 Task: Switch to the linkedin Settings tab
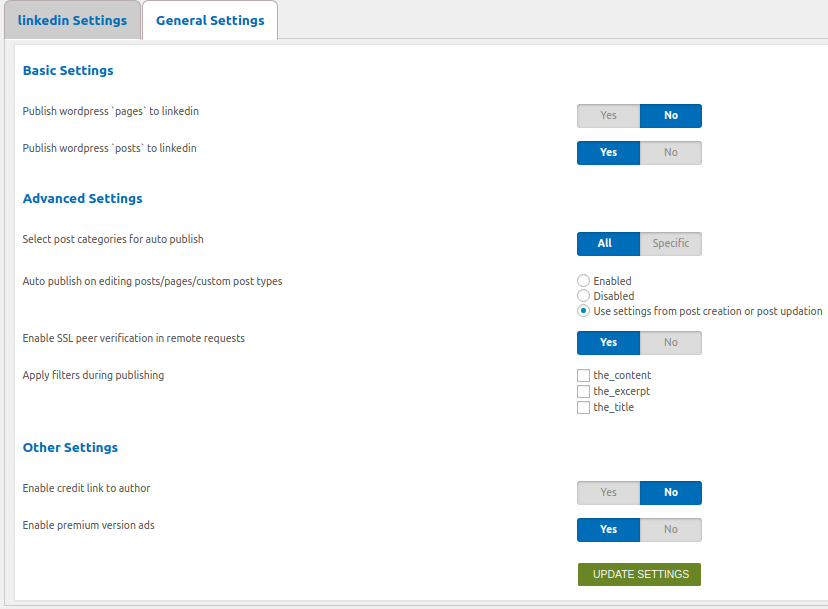71,20
